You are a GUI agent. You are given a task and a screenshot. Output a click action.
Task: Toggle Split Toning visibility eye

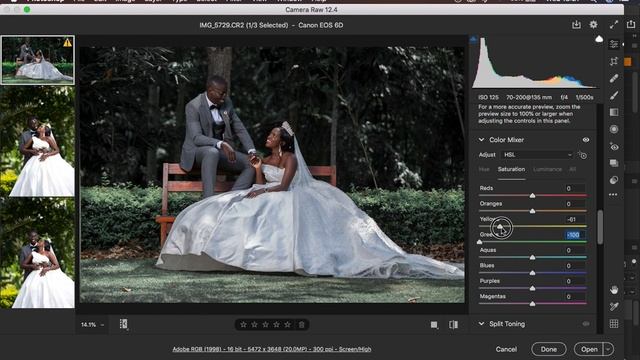pos(586,324)
